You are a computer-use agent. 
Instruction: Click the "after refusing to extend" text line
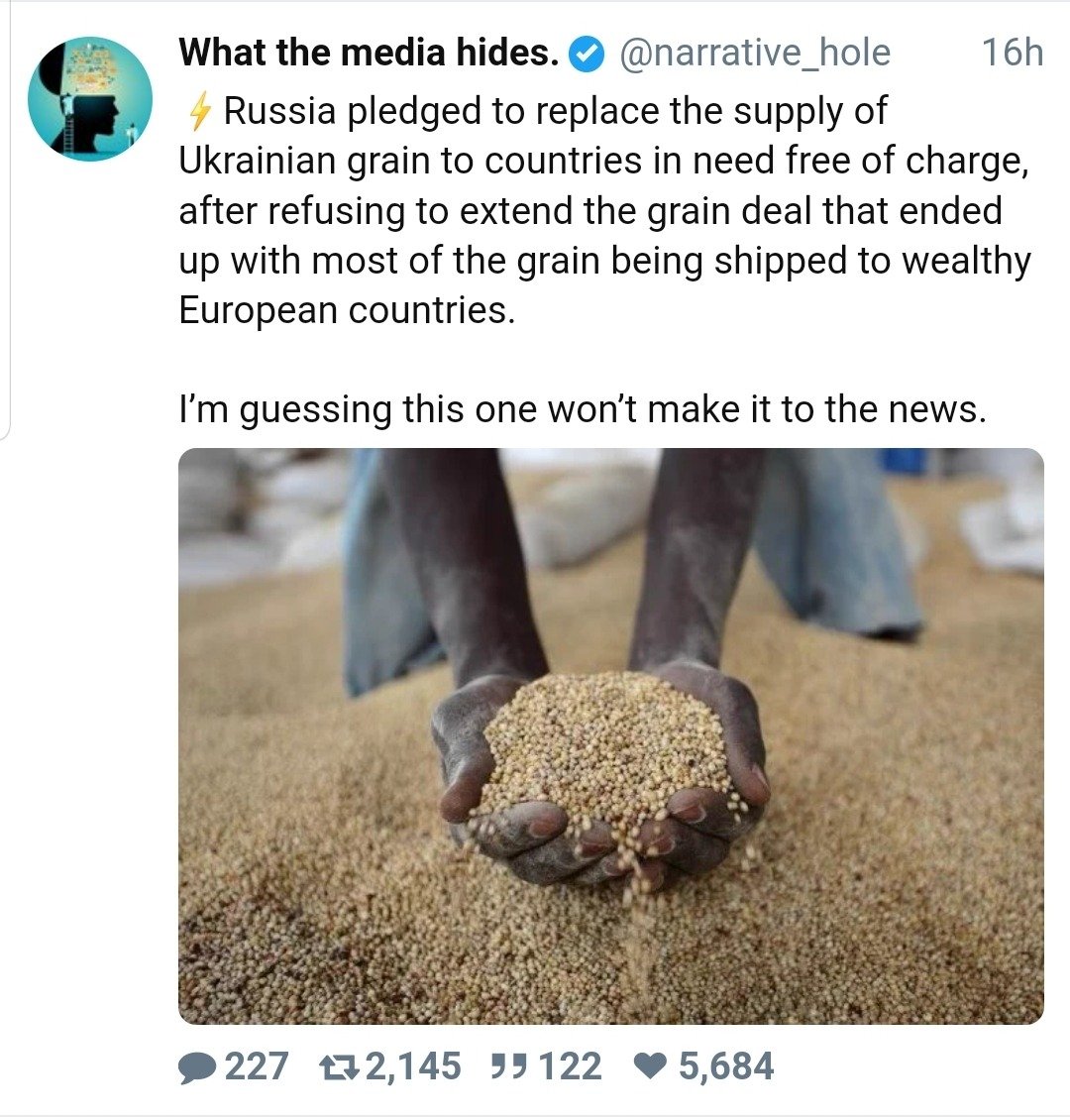590,211
